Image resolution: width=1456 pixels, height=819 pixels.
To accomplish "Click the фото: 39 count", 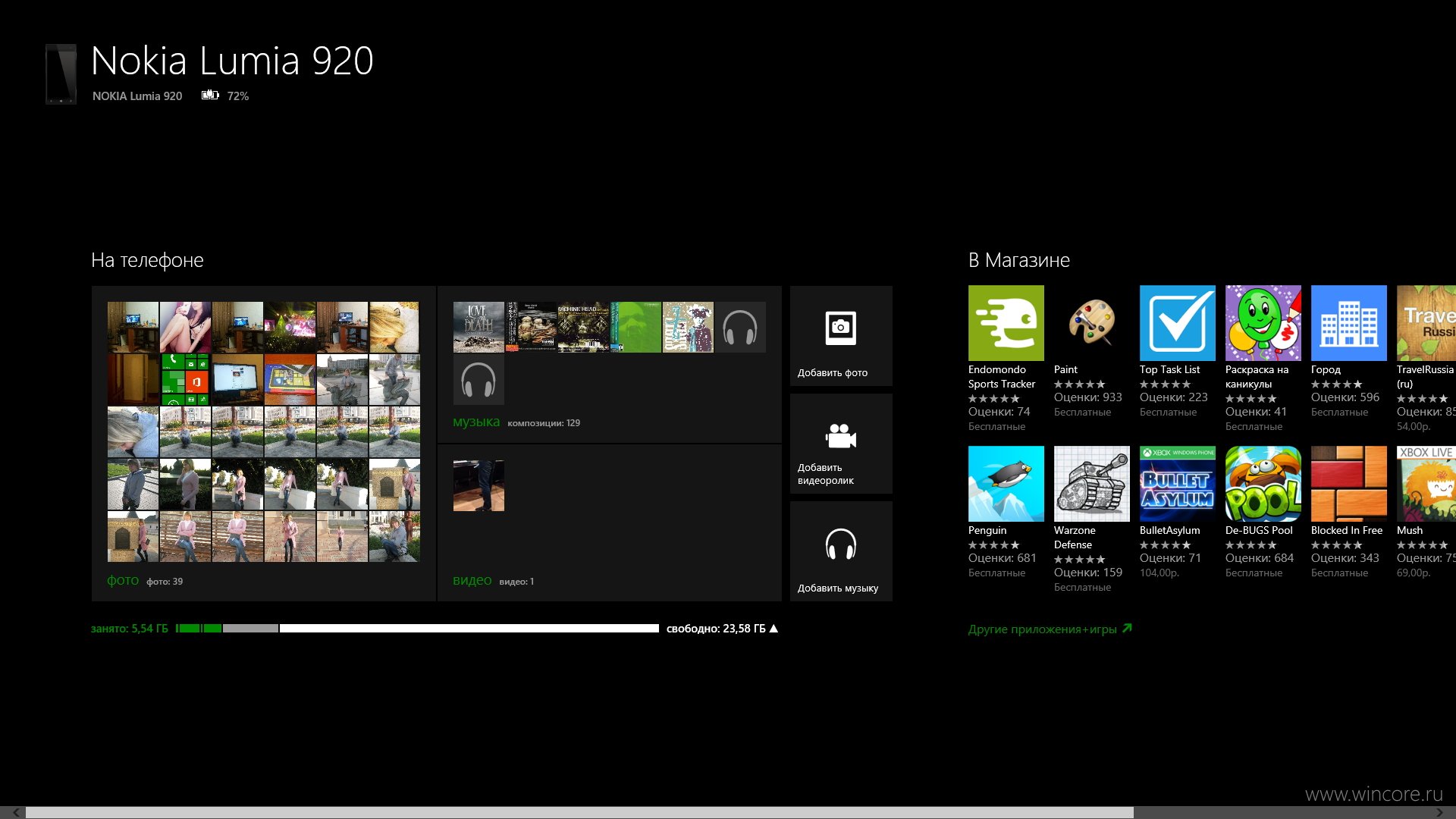I will (165, 582).
